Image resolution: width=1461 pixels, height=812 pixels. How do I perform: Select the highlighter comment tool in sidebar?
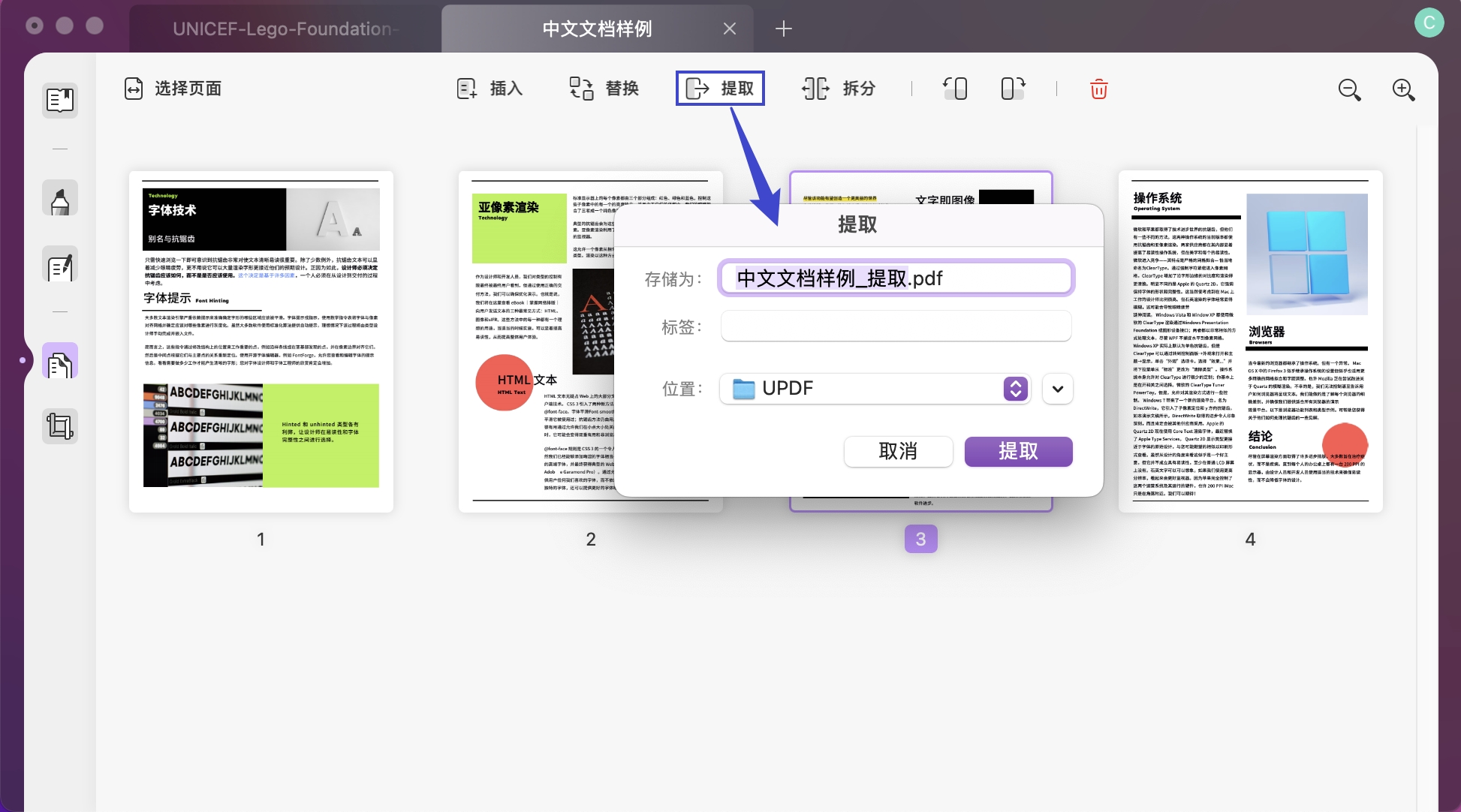(x=60, y=199)
